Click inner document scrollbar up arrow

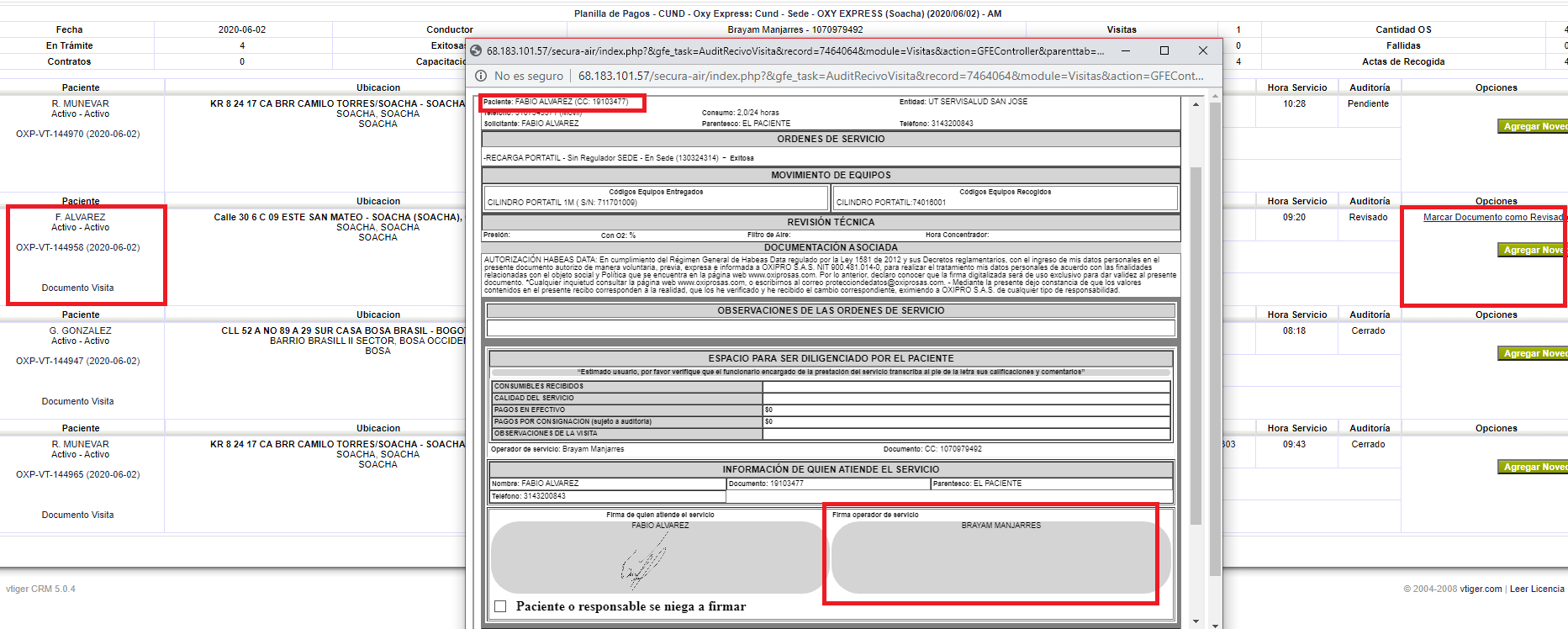[x=1196, y=104]
